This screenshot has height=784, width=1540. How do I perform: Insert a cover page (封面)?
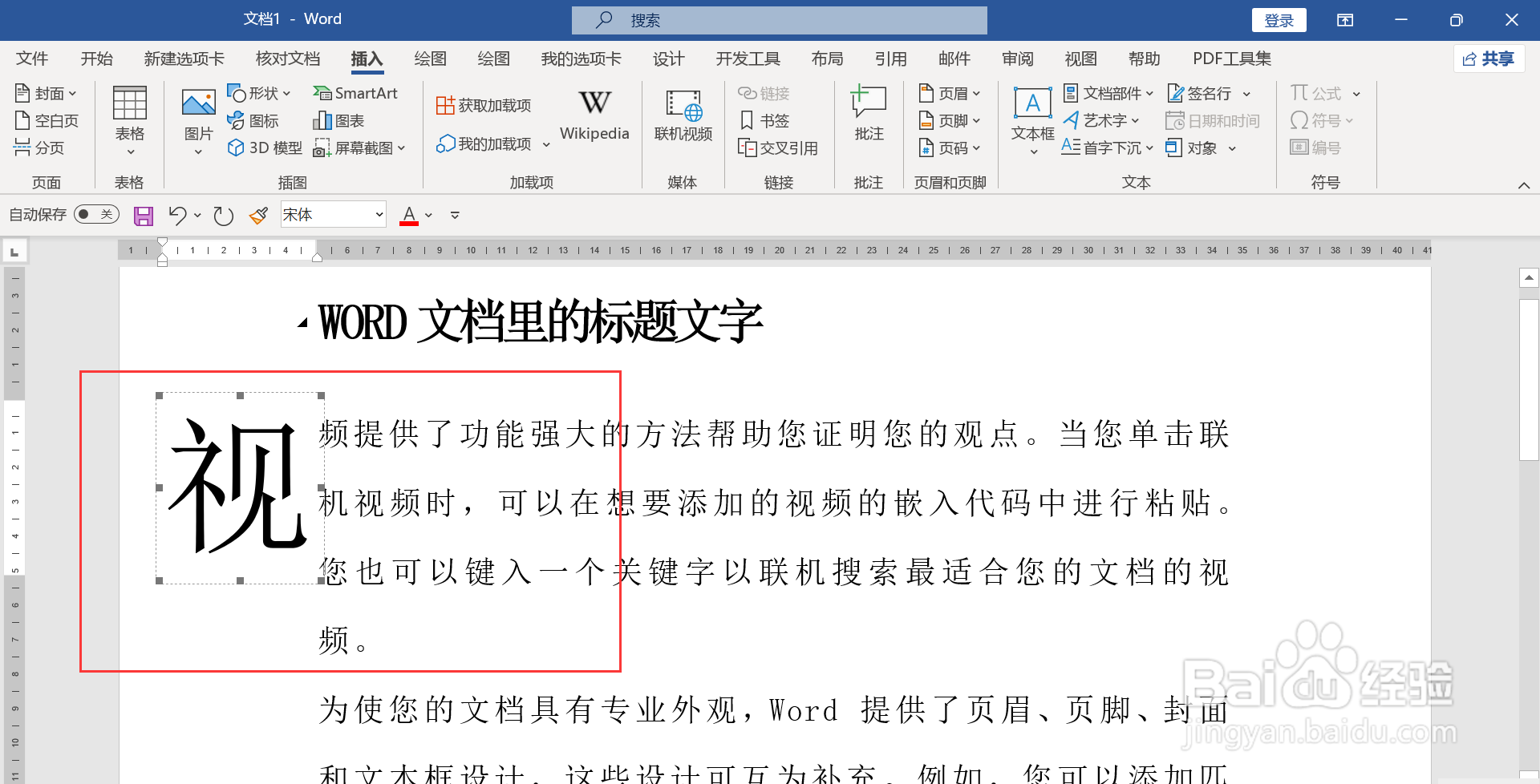pyautogui.click(x=46, y=94)
